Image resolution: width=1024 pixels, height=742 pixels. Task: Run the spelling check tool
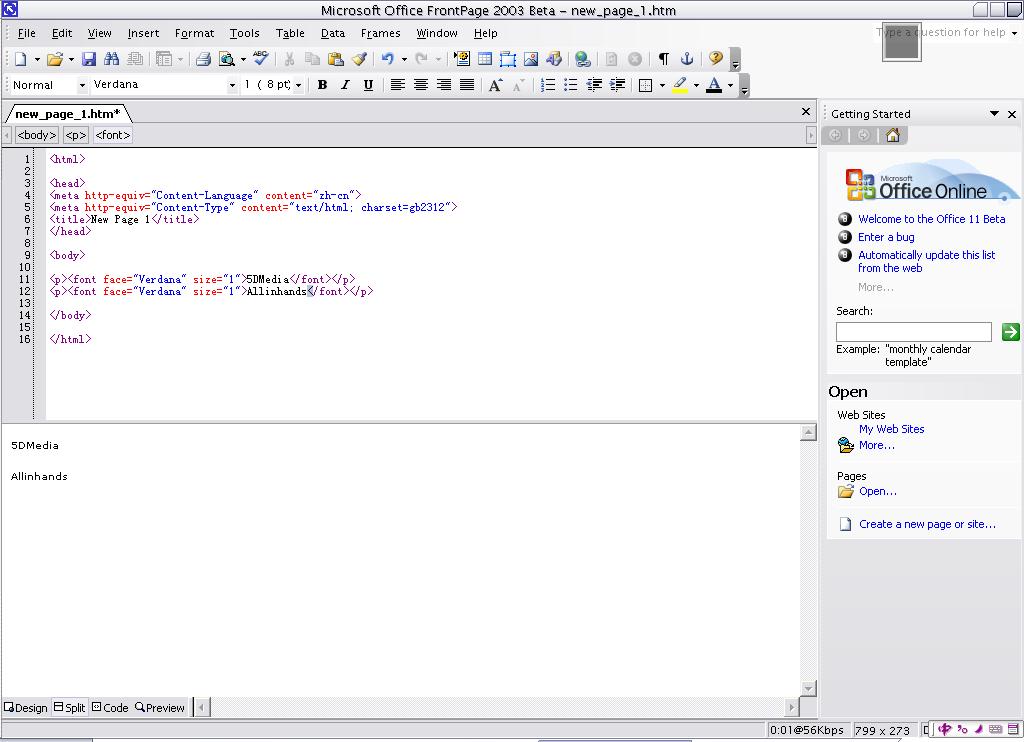pyautogui.click(x=261, y=60)
